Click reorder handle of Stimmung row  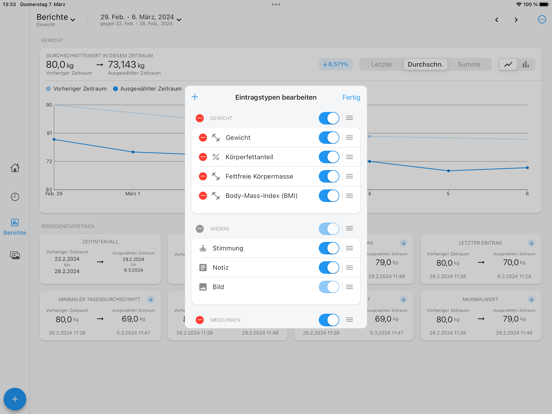349,248
